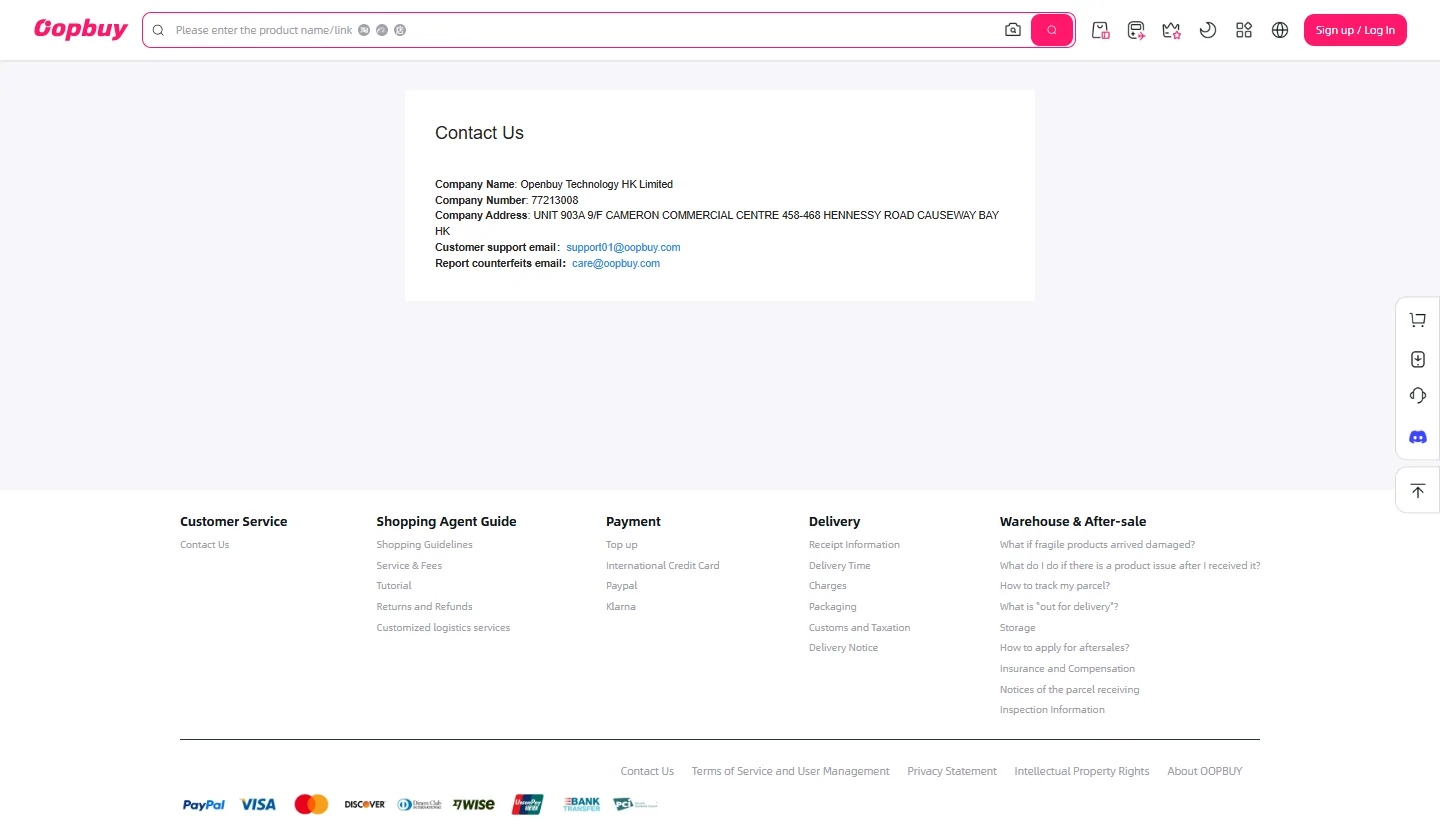Screen dimensions: 1440x835
Task: Open Privacy Statement footer link
Action: pyautogui.click(x=952, y=771)
